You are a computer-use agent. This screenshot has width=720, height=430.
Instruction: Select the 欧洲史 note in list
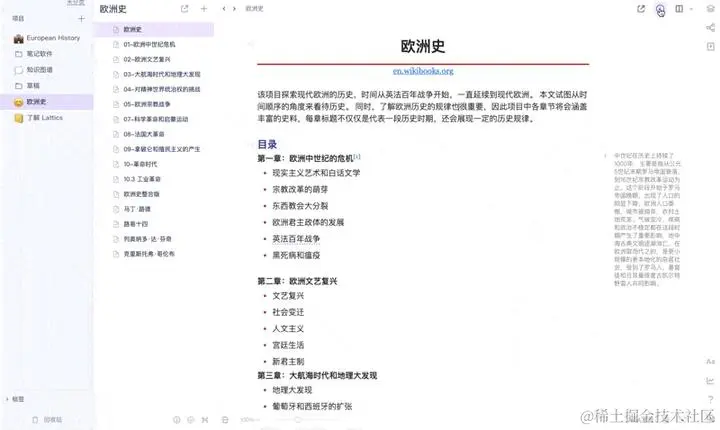(x=154, y=29)
